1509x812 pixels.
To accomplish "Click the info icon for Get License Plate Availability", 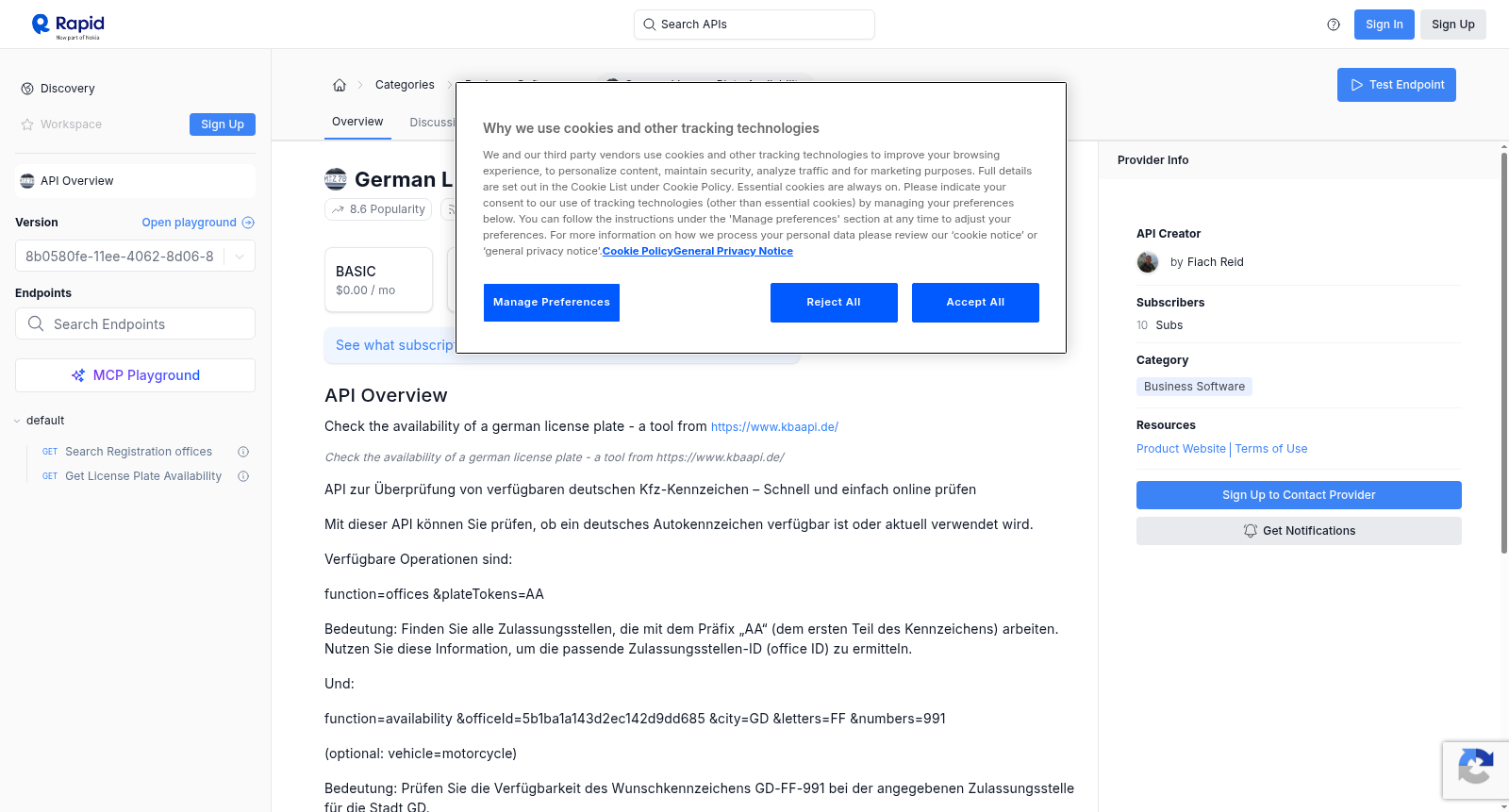I will click(x=243, y=476).
